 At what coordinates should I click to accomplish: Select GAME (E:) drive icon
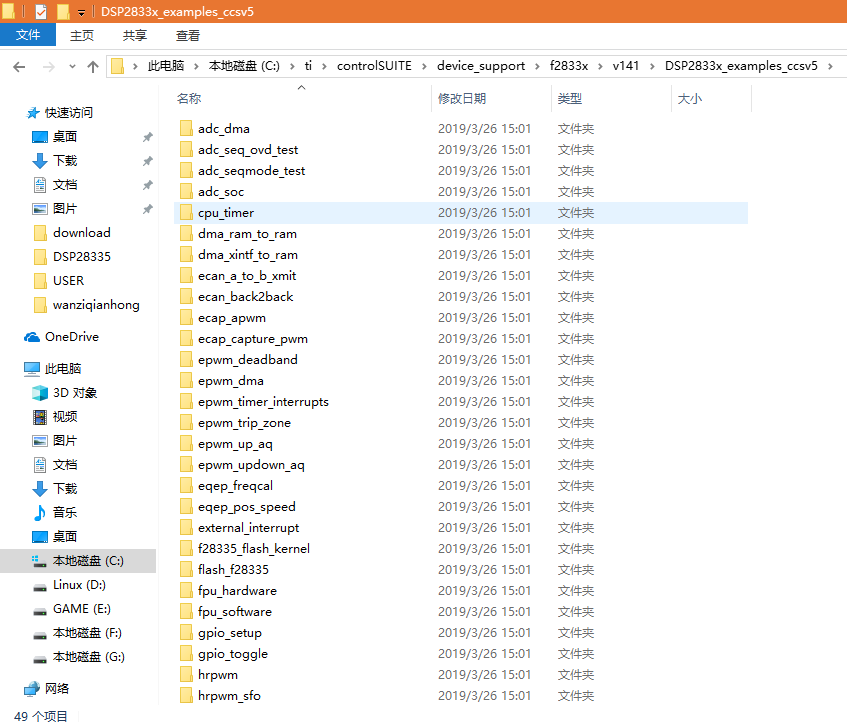tap(40, 610)
